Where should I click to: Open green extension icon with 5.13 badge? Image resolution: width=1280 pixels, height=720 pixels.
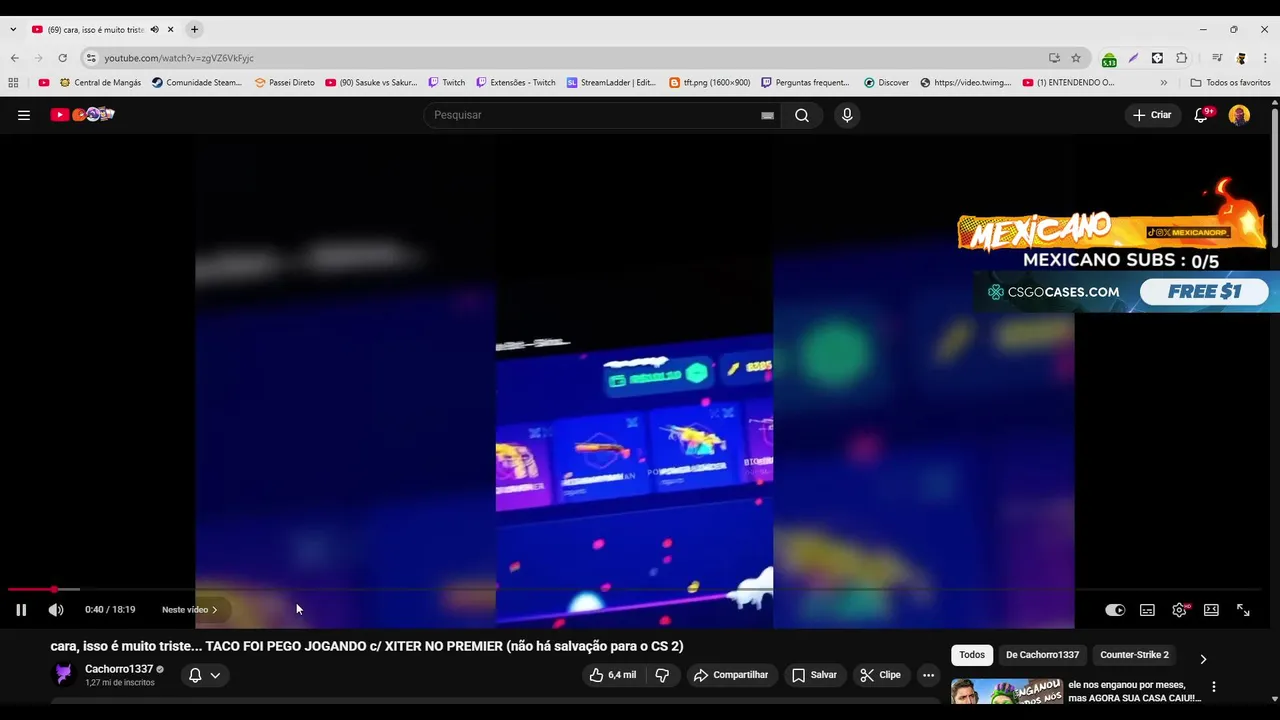pos(1109,59)
